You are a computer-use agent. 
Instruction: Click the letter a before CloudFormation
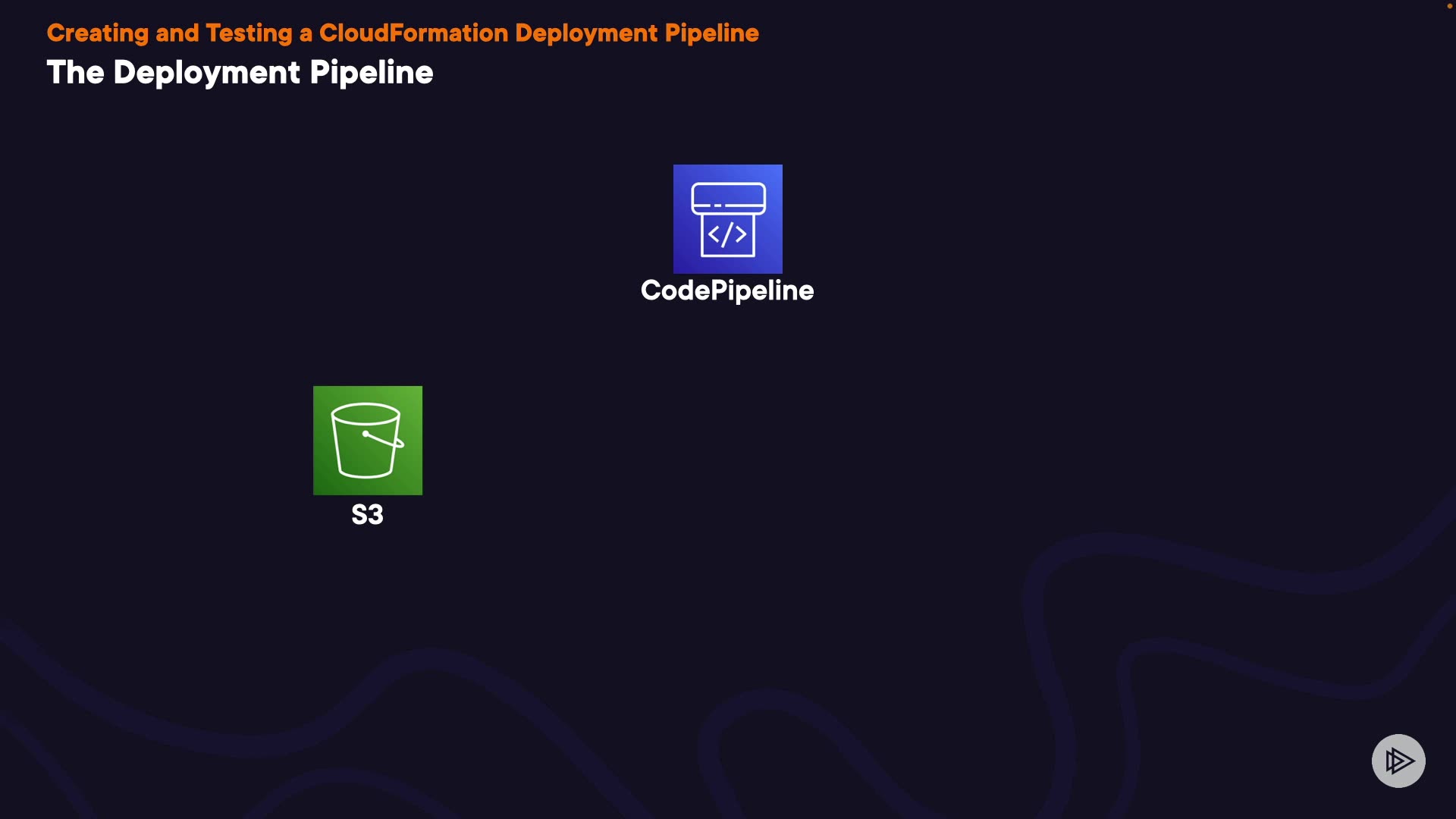[x=306, y=35]
